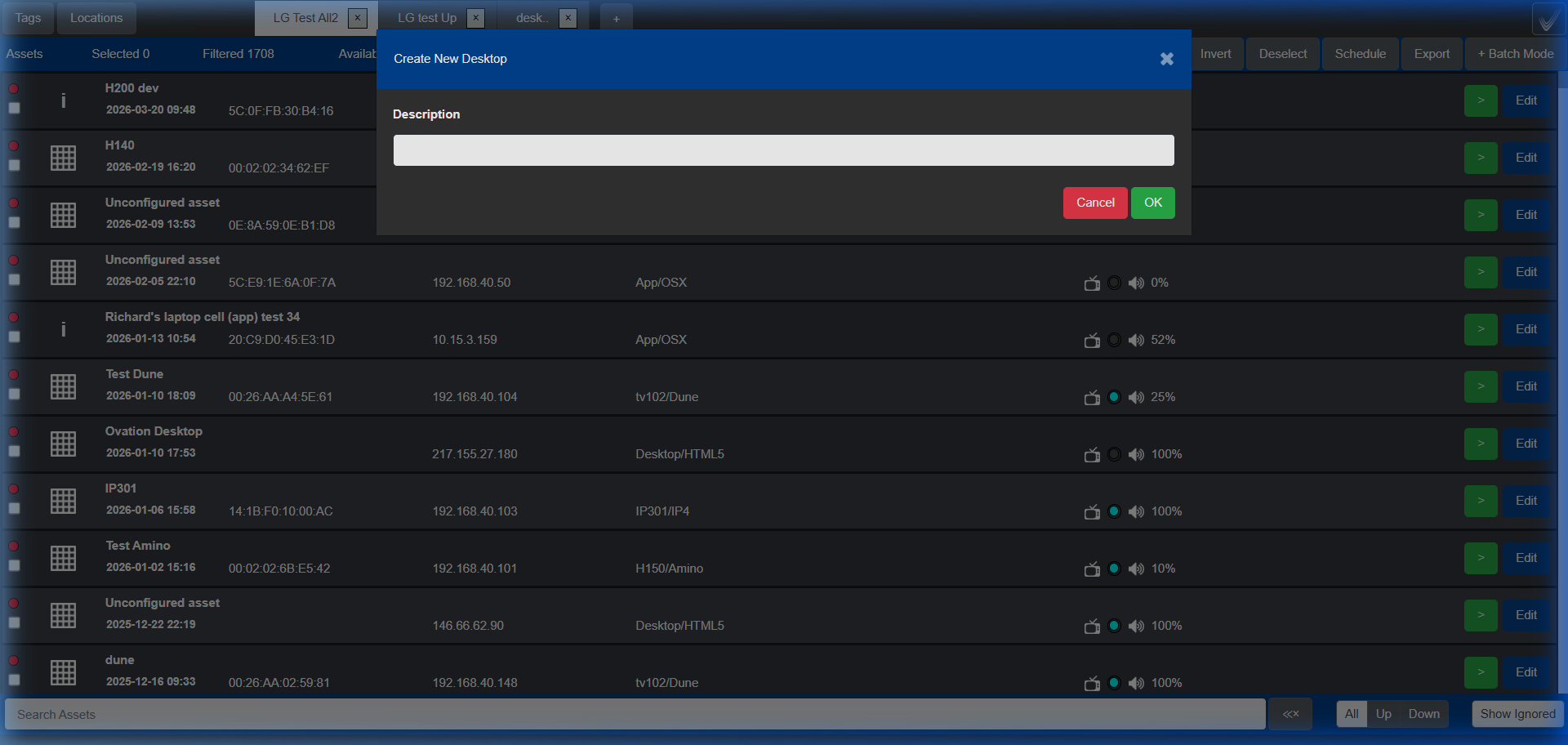Click the grid icon for H140
Viewport: 1568px width, 745px height.
click(x=63, y=158)
